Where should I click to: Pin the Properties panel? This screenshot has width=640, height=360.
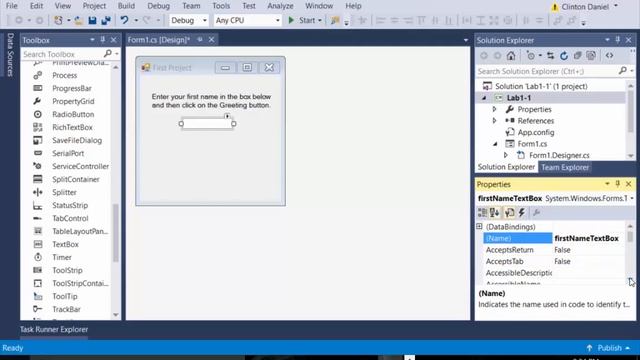pyautogui.click(x=618, y=184)
